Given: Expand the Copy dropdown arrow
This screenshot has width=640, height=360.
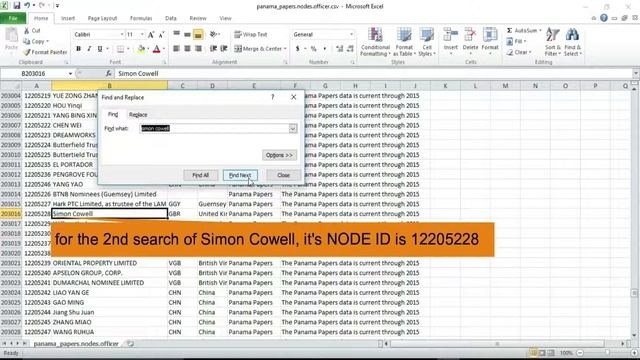Looking at the screenshot, I should [x=47, y=42].
